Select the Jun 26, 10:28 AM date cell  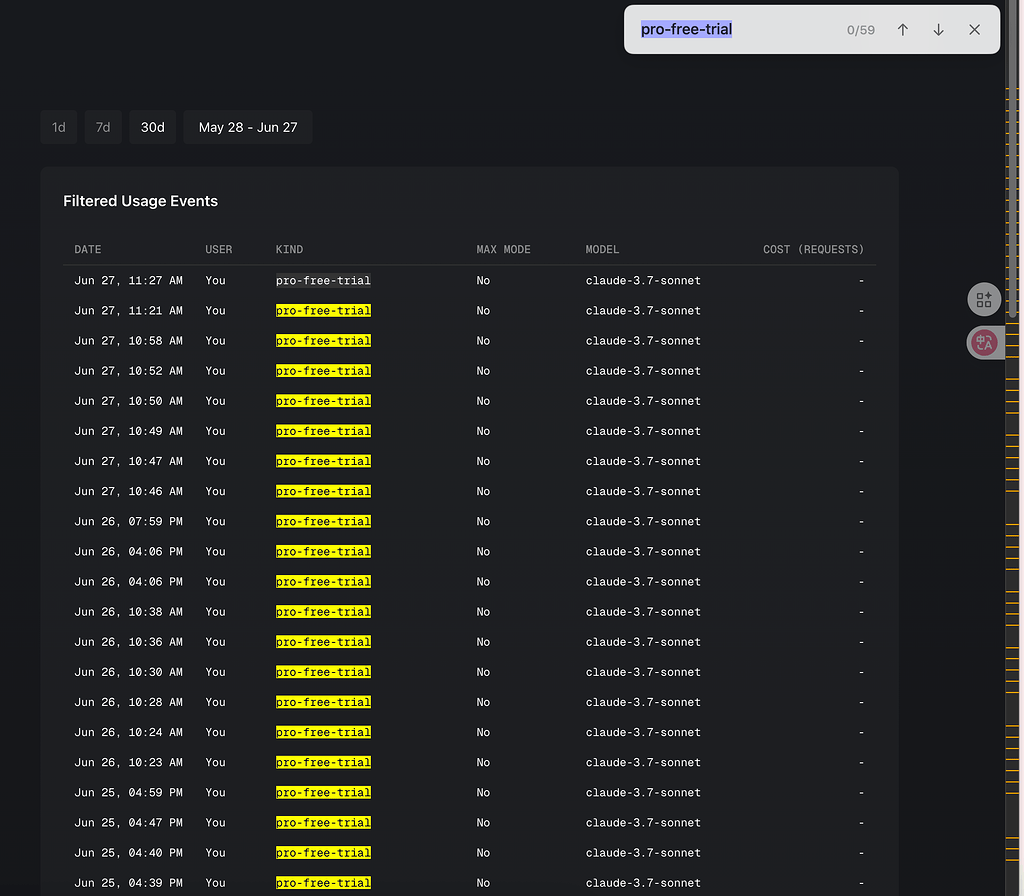pyautogui.click(x=129, y=702)
